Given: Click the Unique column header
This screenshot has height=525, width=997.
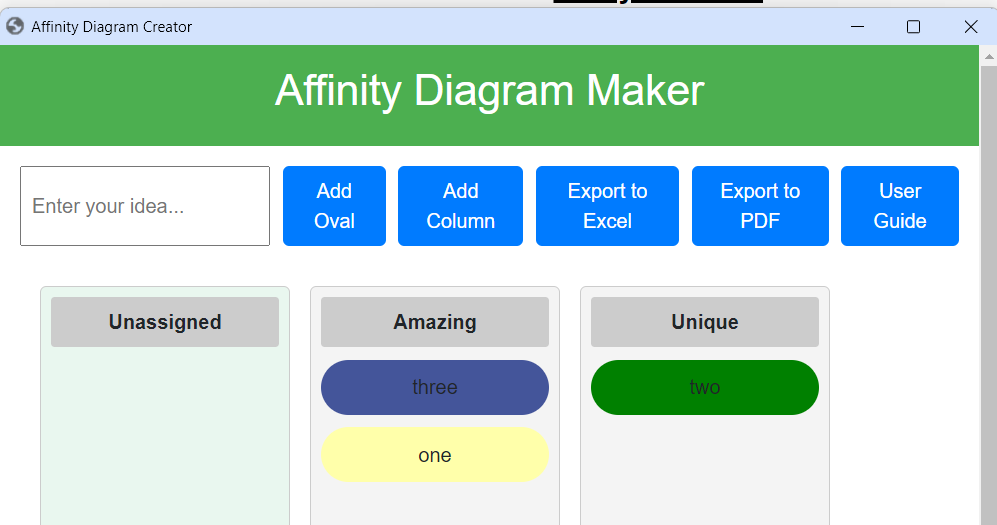Looking at the screenshot, I should [x=705, y=322].
